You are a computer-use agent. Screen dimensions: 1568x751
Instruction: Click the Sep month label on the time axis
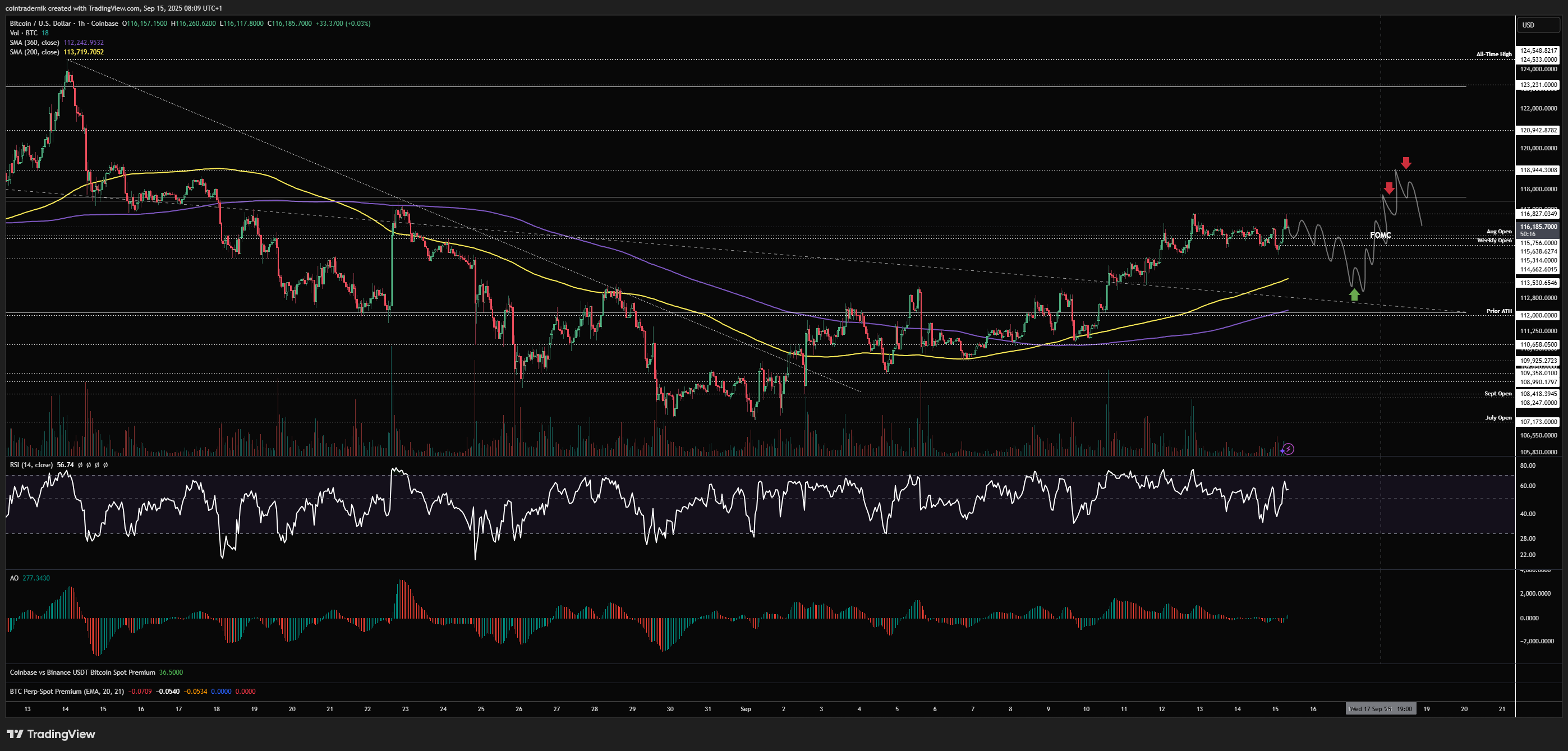[x=745, y=709]
